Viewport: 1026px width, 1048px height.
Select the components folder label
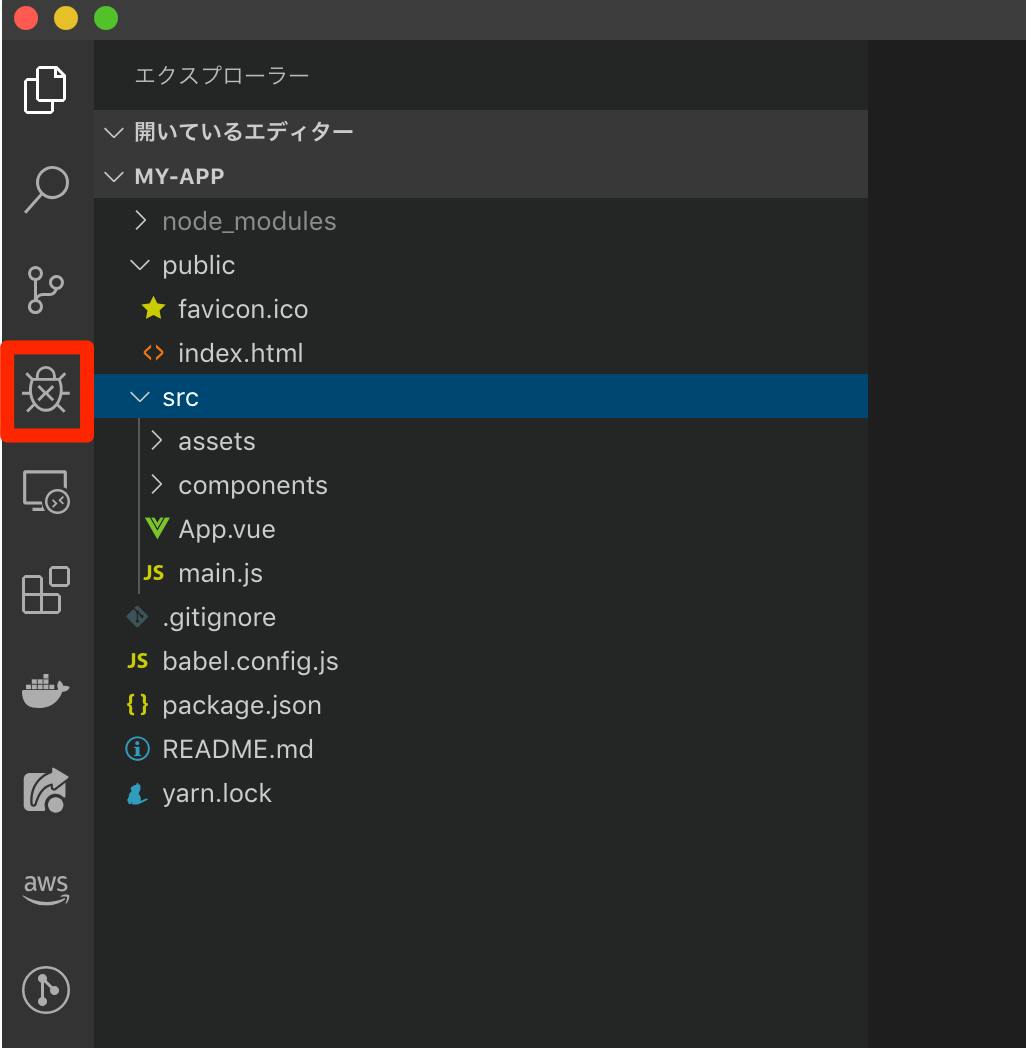[253, 486]
